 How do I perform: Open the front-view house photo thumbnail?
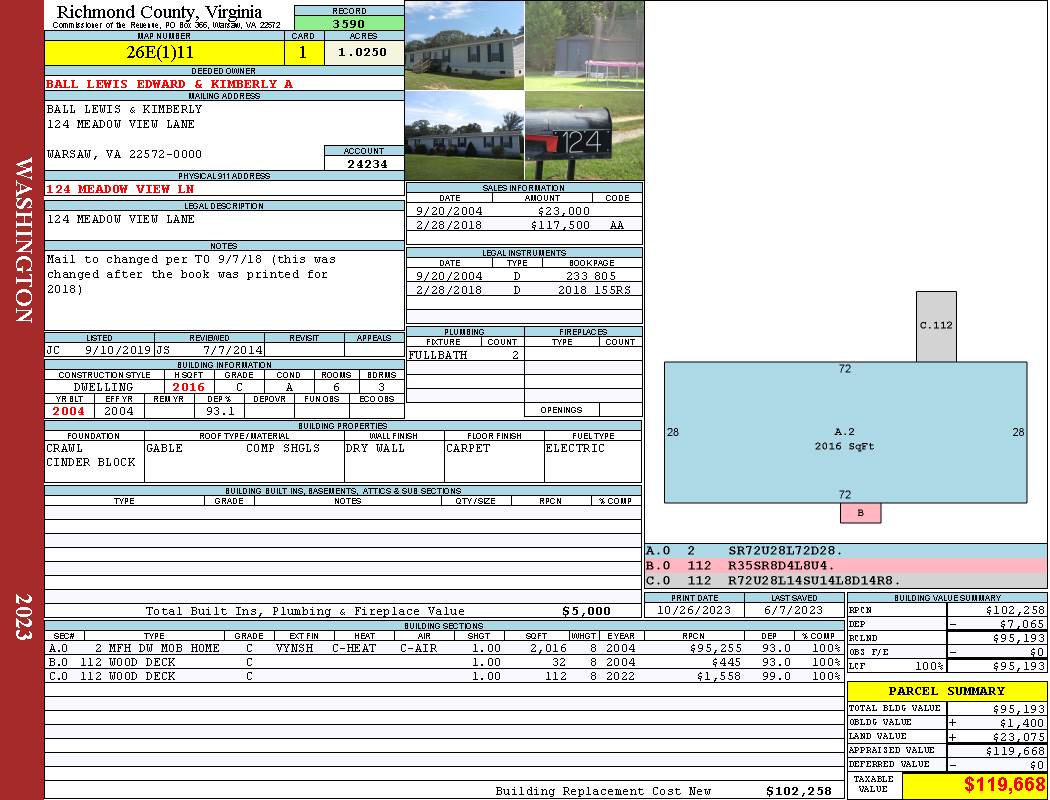pyautogui.click(x=465, y=45)
